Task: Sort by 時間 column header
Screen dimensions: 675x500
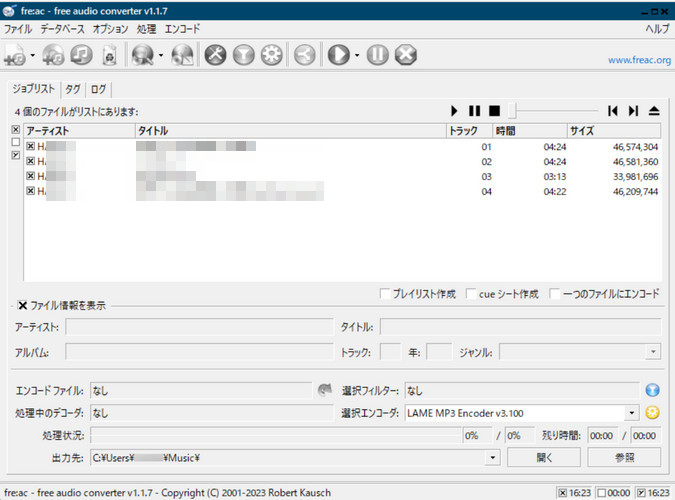Action: [529, 130]
